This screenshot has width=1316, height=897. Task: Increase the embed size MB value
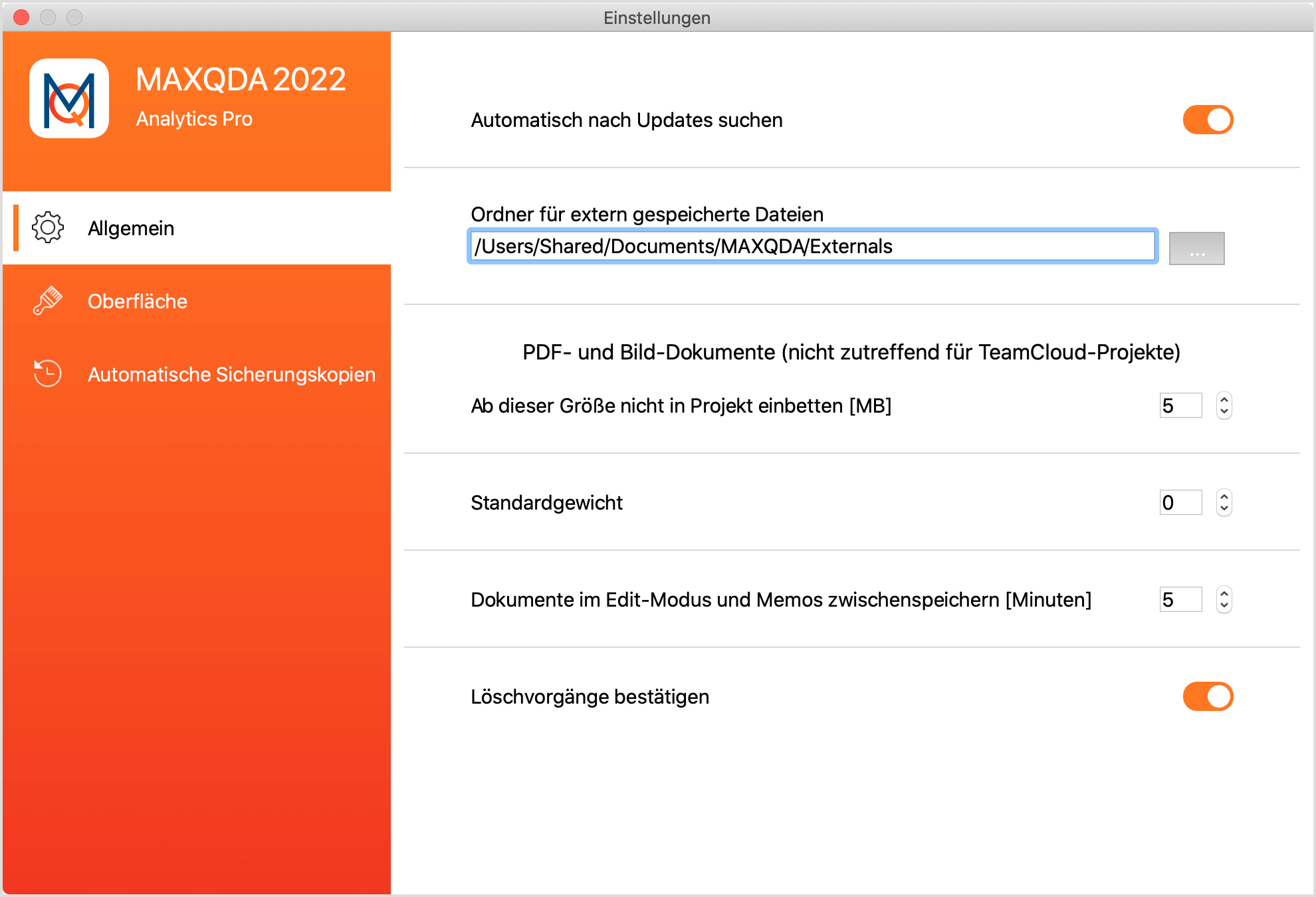pyautogui.click(x=1224, y=399)
